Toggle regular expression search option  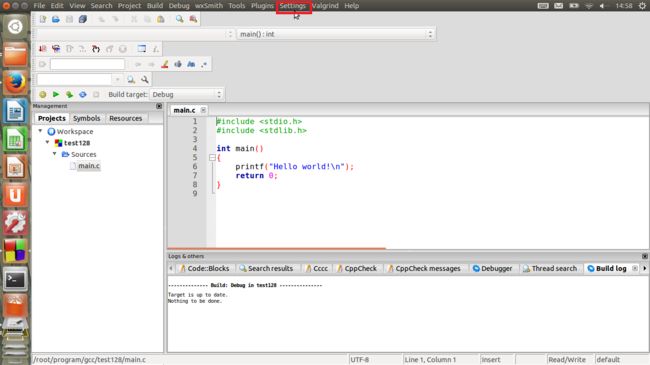coord(204,64)
